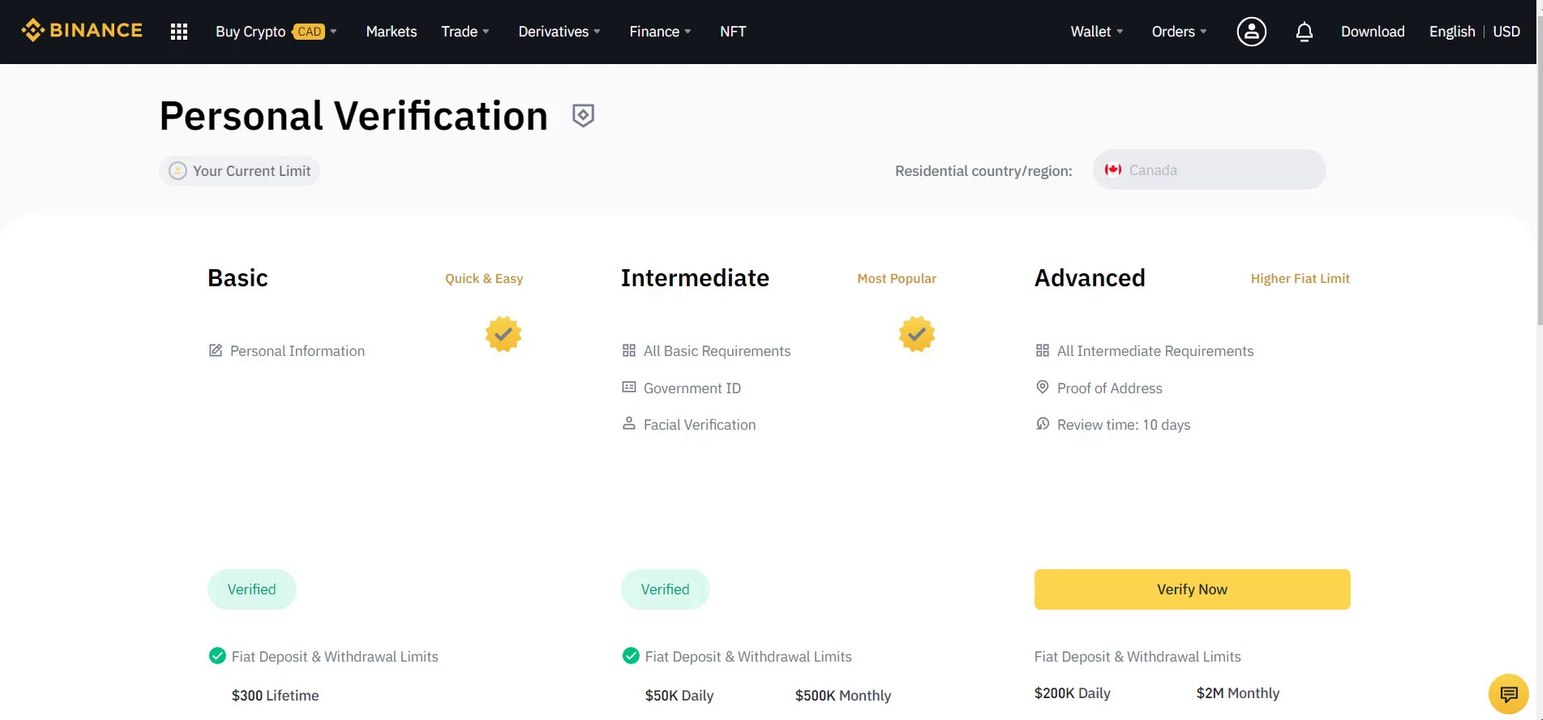Expand the Orders dropdown

coord(1180,32)
